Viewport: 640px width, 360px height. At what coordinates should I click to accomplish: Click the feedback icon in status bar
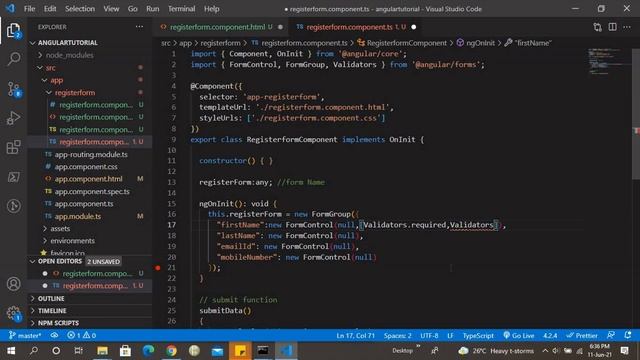tap(611, 336)
